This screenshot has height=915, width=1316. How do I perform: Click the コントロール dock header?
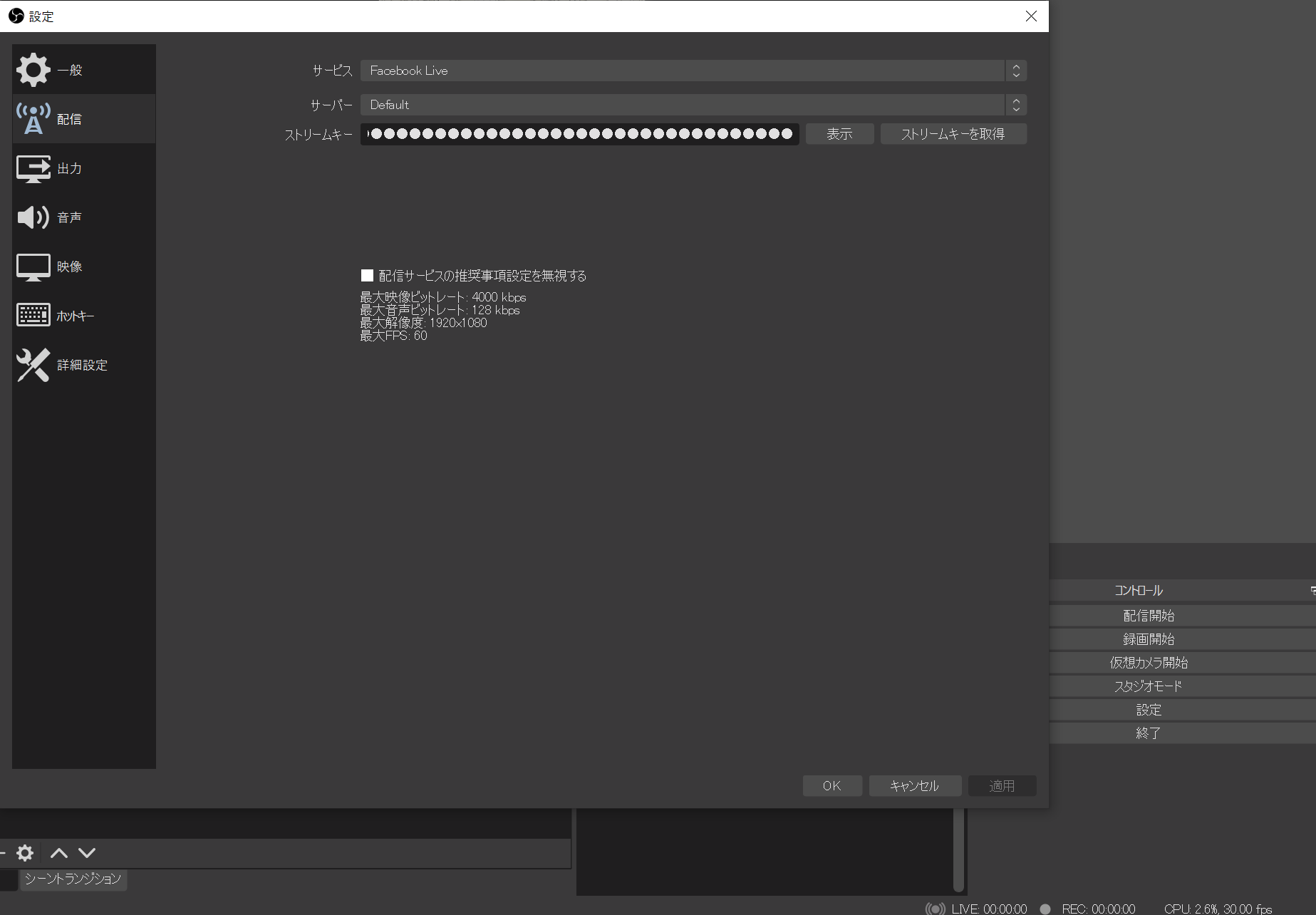pos(1139,591)
